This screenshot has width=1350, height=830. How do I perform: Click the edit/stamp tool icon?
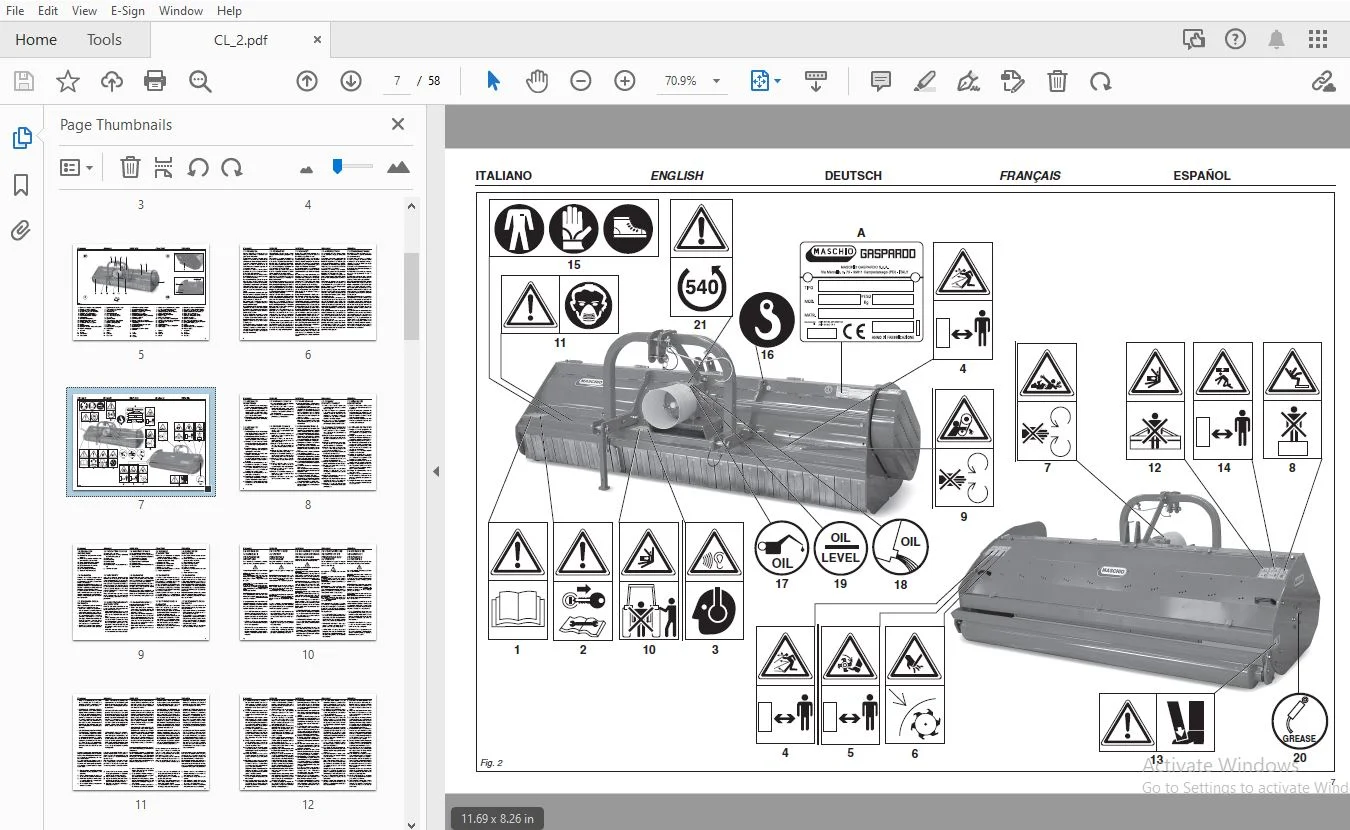[x=1012, y=81]
